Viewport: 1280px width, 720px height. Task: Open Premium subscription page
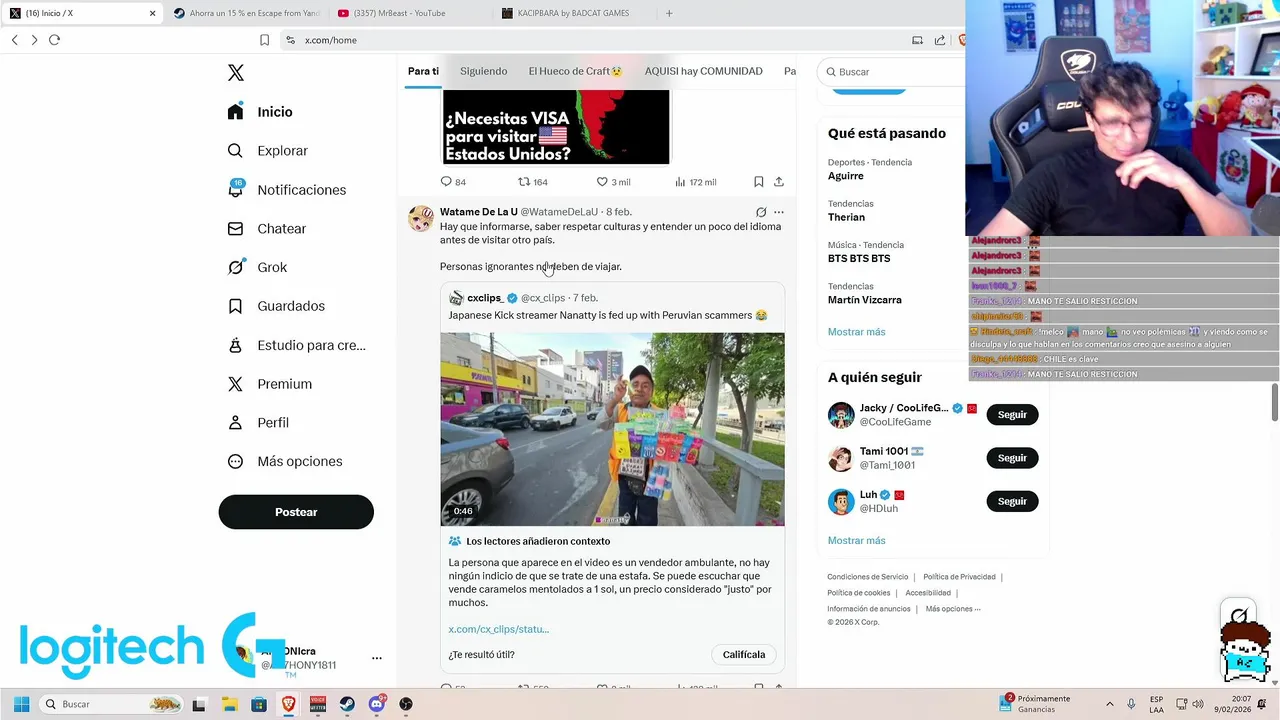pyautogui.click(x=269, y=384)
